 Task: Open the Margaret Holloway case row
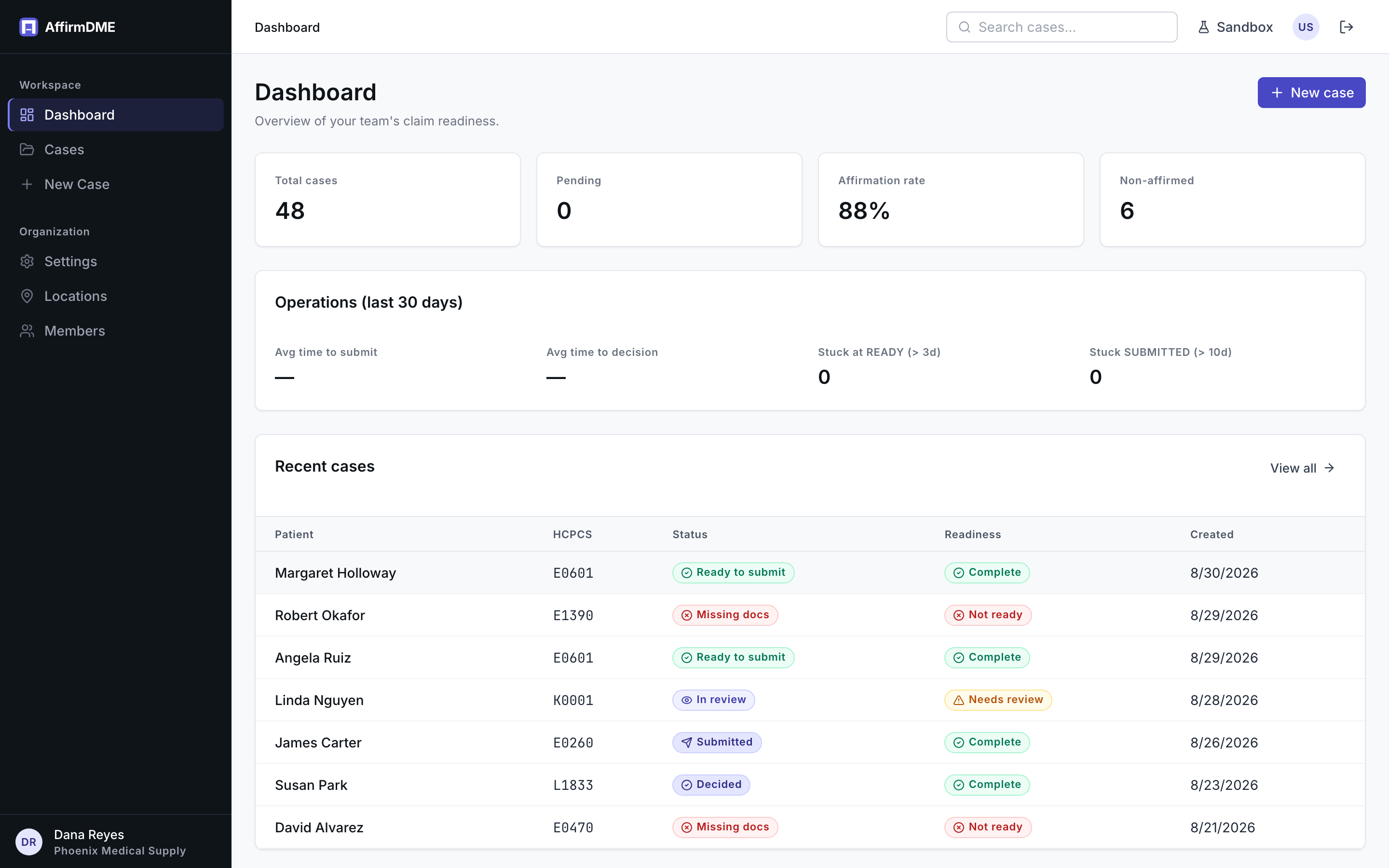(x=810, y=573)
